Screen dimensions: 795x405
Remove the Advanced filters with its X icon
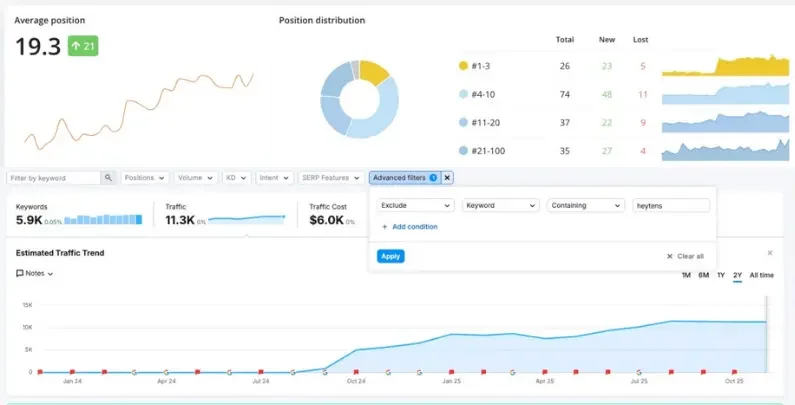(x=447, y=178)
